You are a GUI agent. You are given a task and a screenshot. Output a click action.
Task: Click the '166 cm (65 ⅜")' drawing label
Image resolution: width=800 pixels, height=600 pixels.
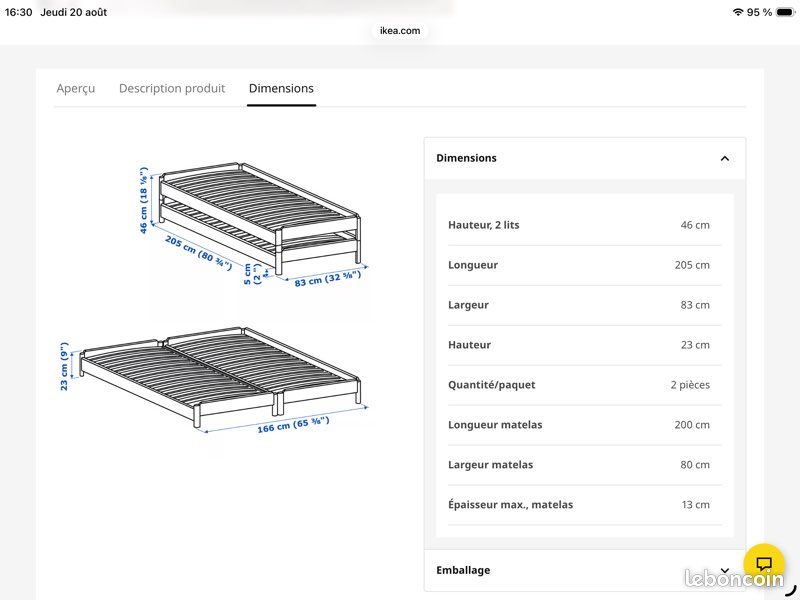[293, 424]
